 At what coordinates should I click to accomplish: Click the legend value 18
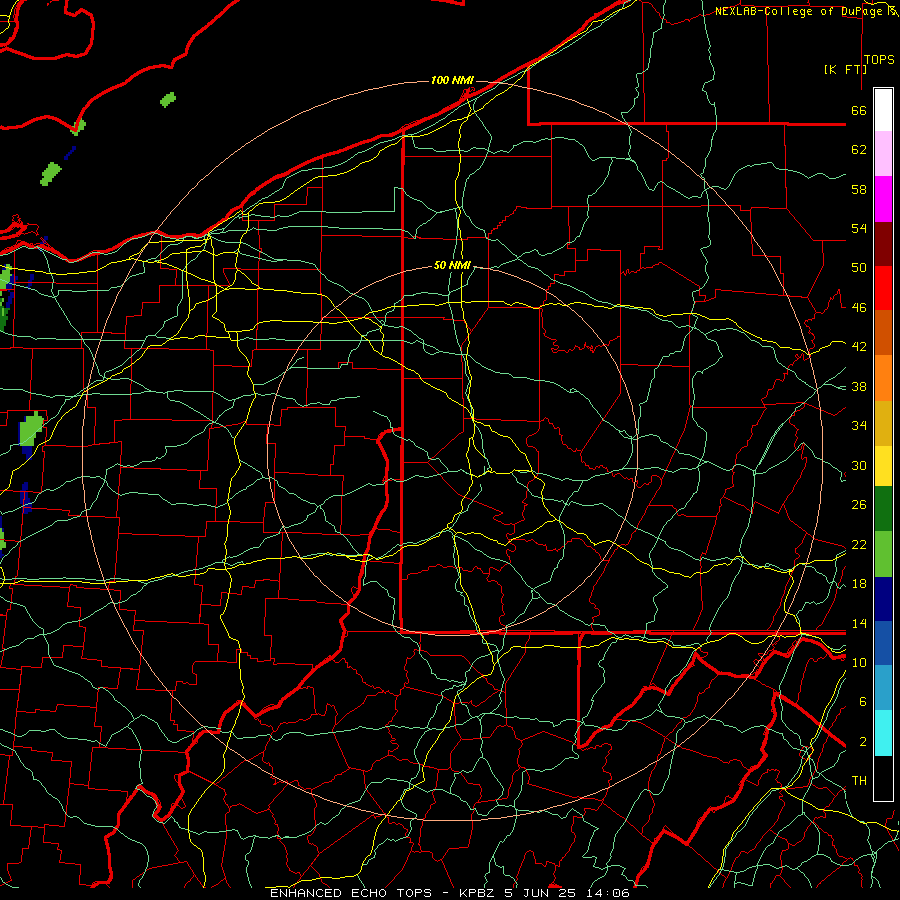pyautogui.click(x=859, y=584)
